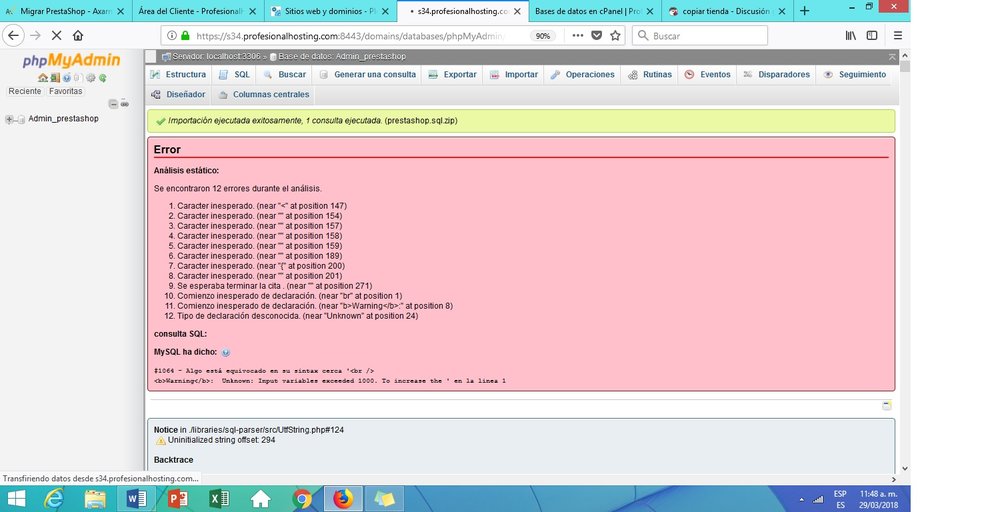Toggle the Firefox sidebar icon
The width and height of the screenshot is (1000, 512).
(x=872, y=36)
